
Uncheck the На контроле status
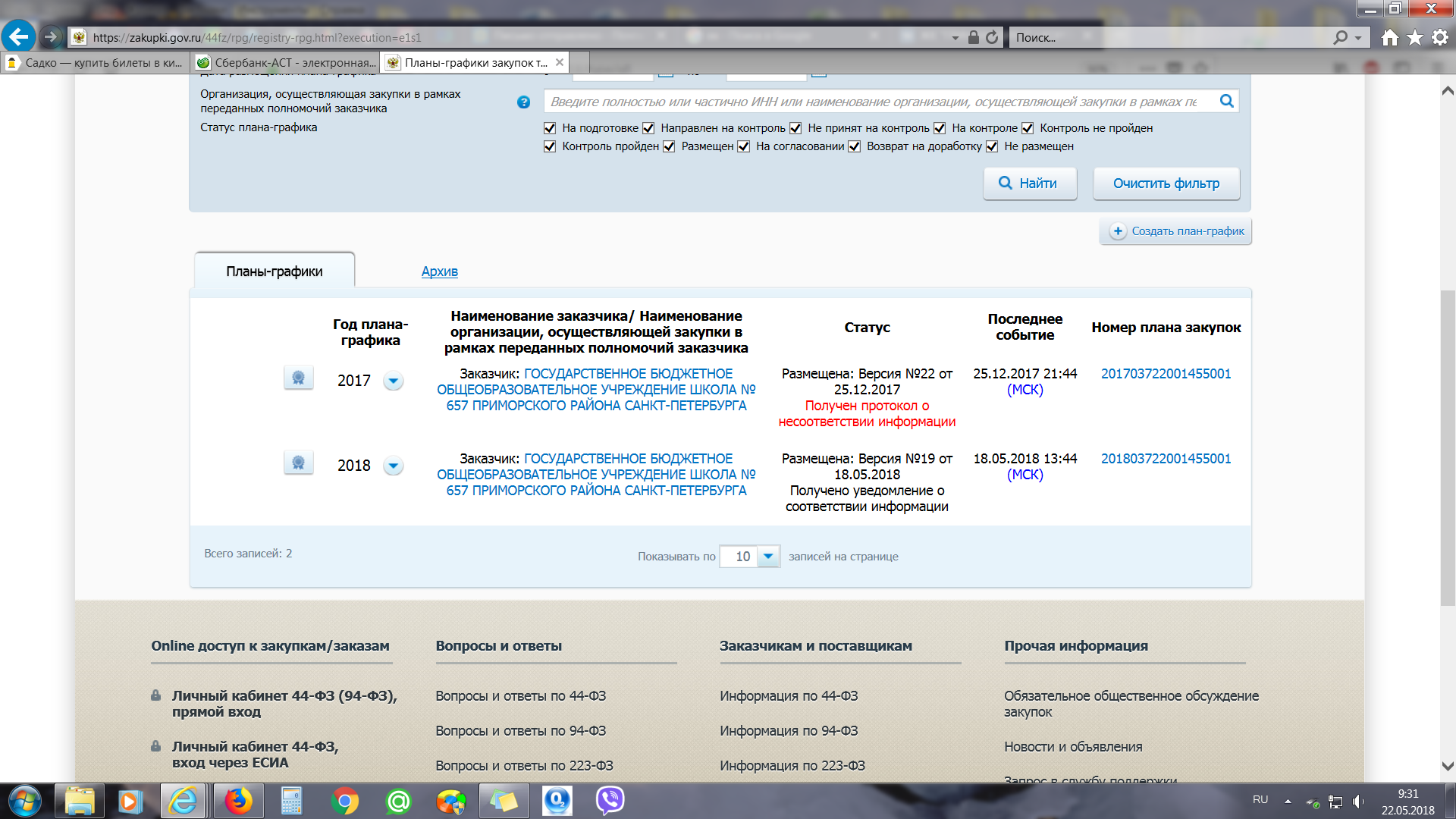pyautogui.click(x=940, y=128)
